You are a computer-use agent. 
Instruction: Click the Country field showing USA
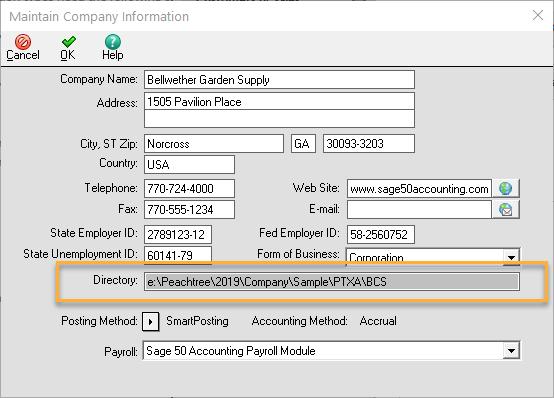[189, 164]
